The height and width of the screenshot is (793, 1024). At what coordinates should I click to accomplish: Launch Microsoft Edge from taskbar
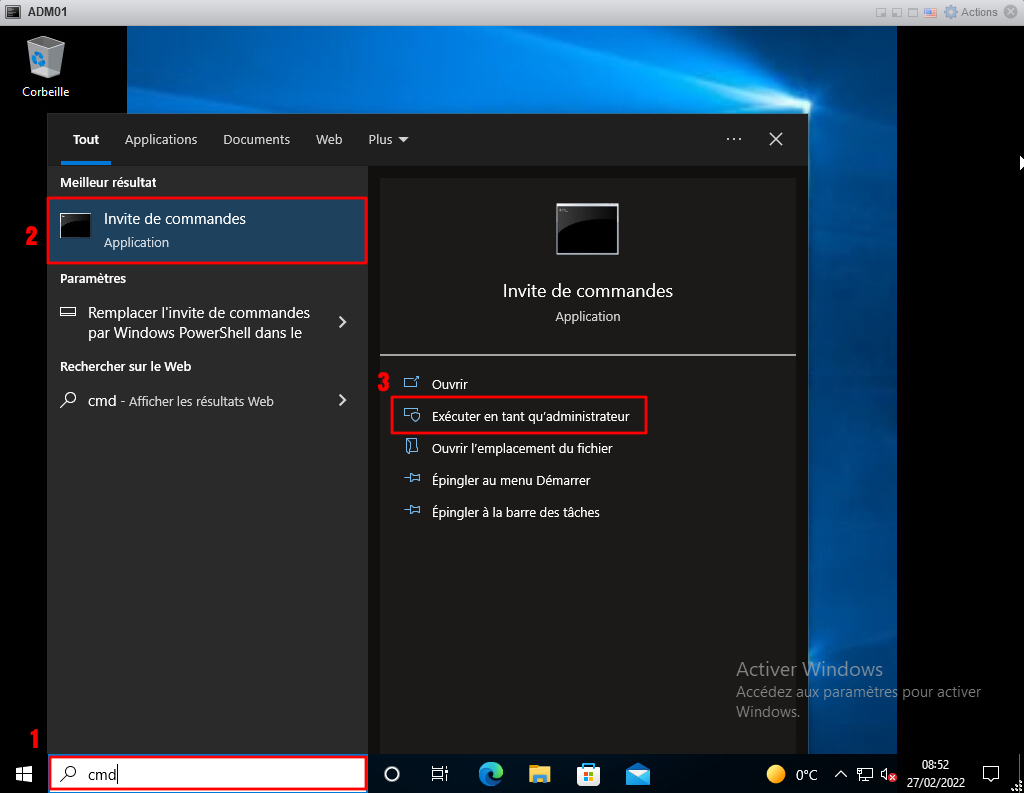pyautogui.click(x=490, y=773)
